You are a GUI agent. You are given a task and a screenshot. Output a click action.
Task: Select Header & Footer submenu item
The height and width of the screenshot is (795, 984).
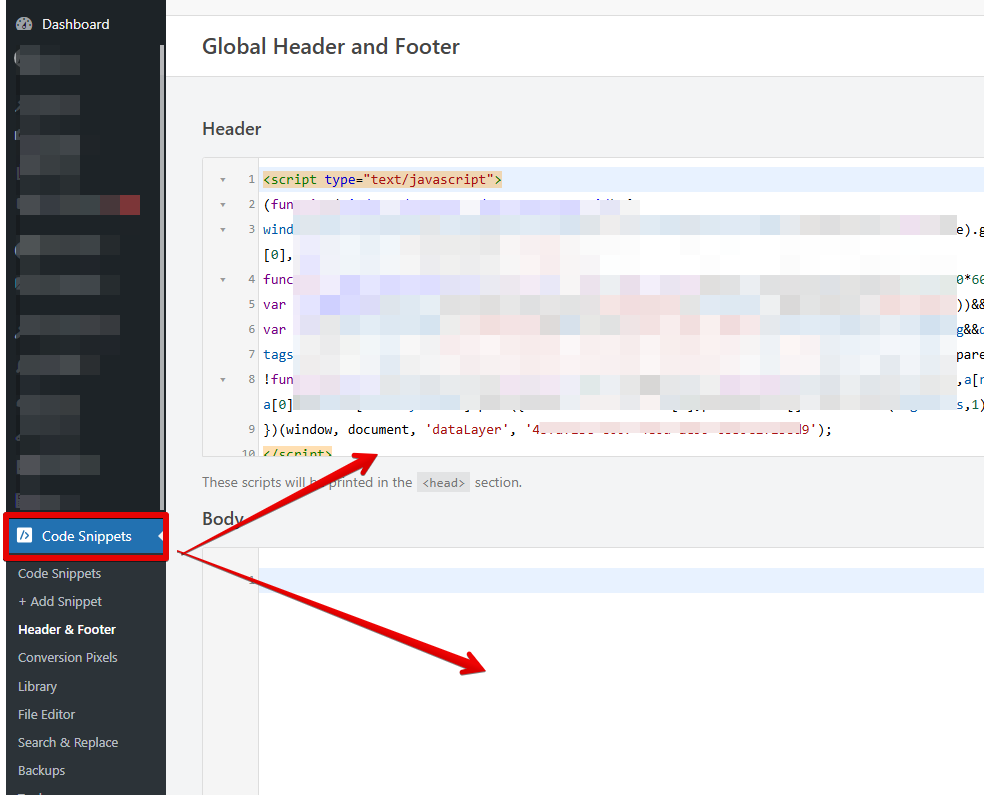tap(67, 629)
